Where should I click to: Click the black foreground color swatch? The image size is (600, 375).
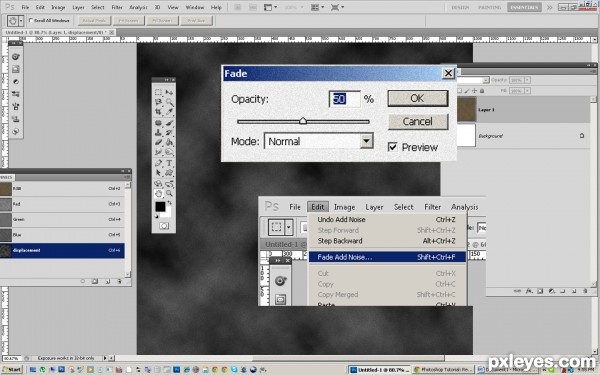click(x=160, y=207)
